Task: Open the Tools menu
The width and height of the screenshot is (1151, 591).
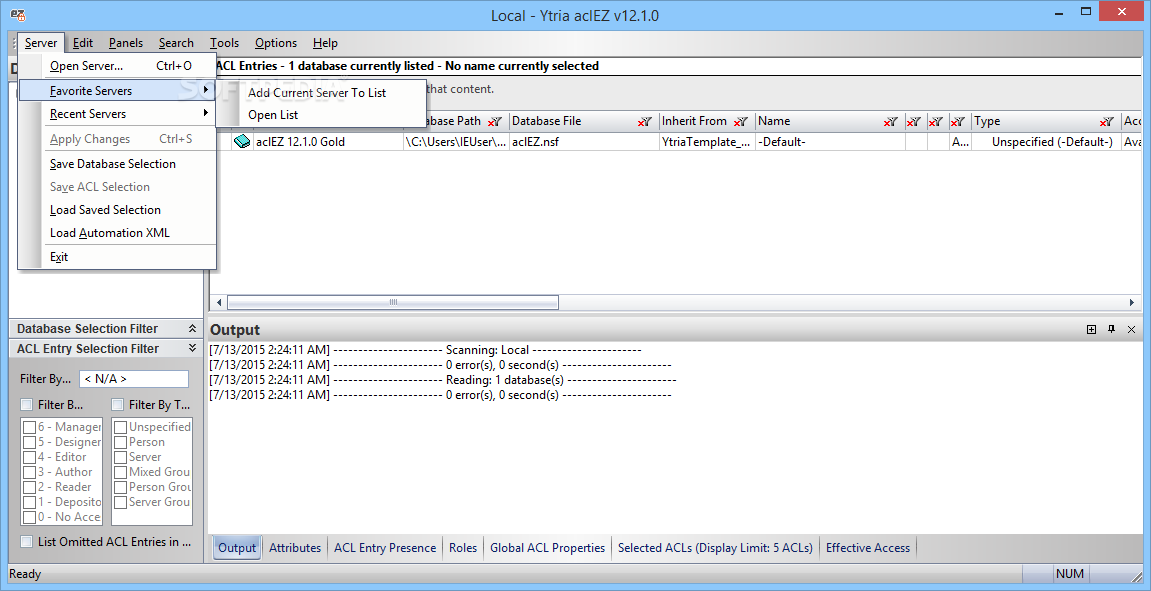Action: [225, 43]
